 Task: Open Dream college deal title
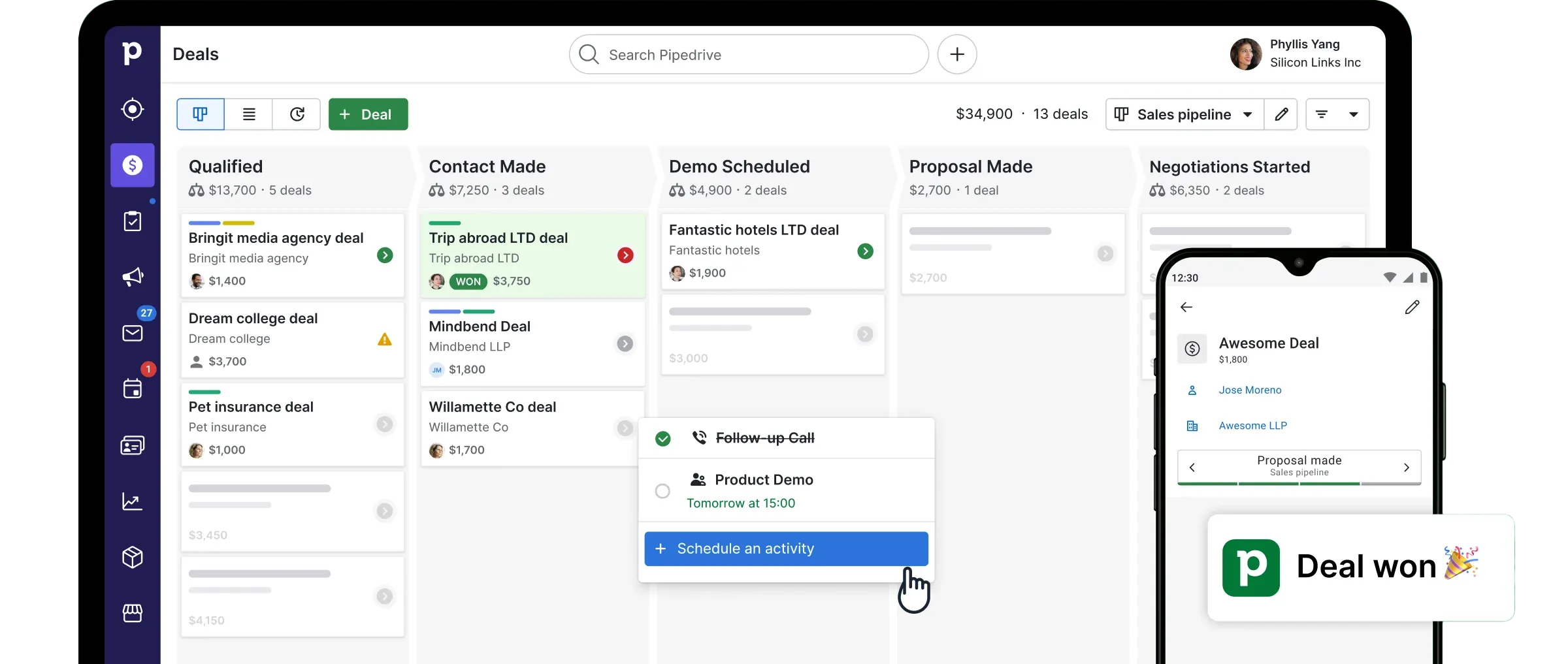253,318
